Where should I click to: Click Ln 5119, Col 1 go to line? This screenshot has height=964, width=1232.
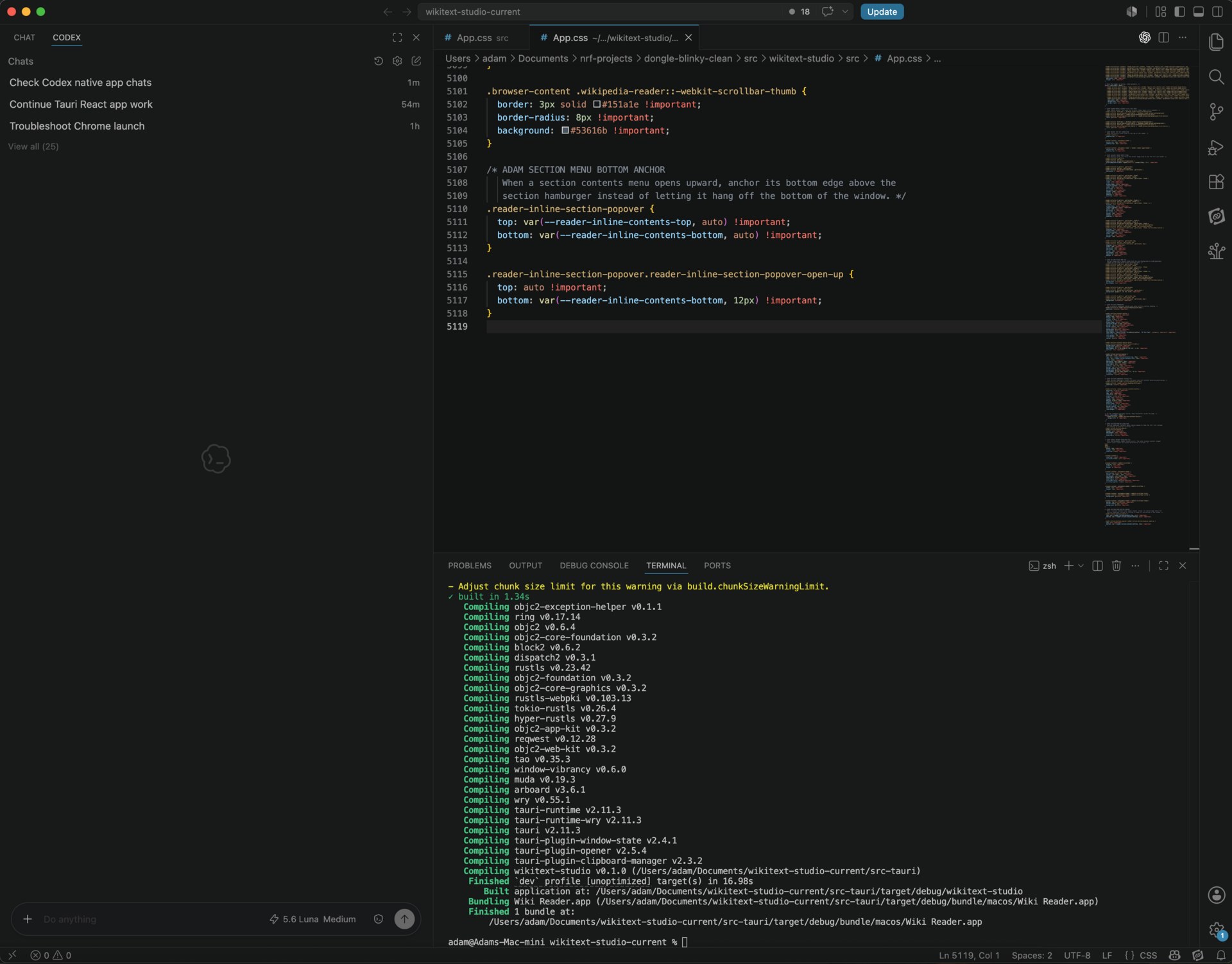(x=969, y=955)
